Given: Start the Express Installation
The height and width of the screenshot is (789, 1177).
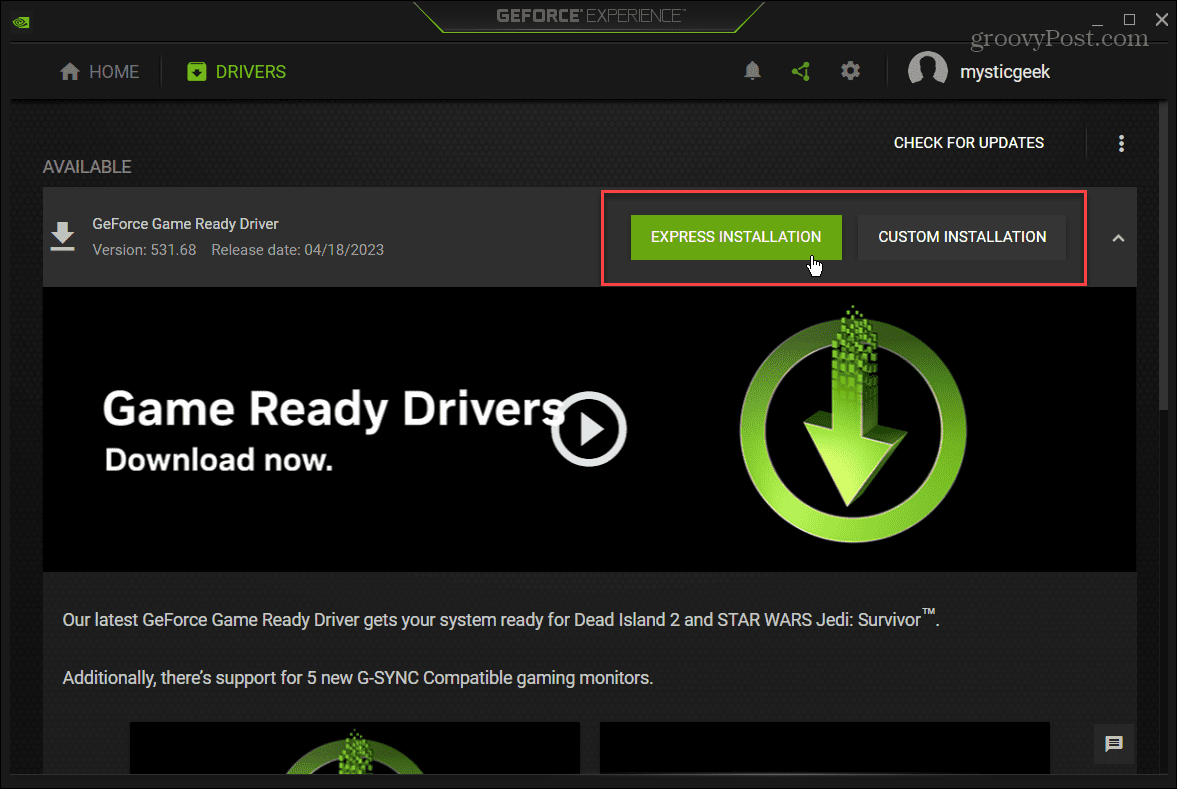Looking at the screenshot, I should tap(735, 237).
